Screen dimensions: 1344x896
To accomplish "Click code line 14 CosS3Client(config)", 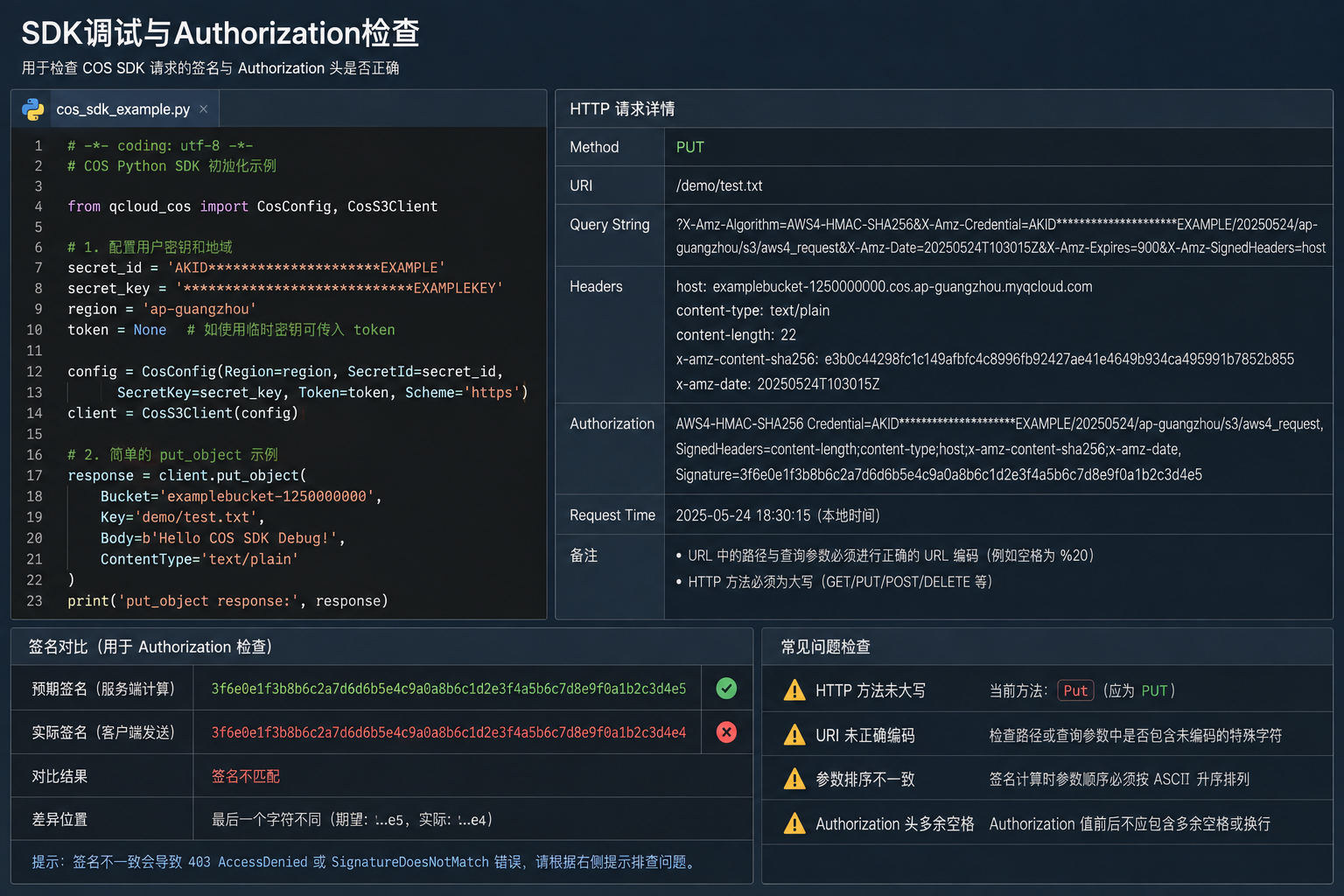I will [x=183, y=413].
